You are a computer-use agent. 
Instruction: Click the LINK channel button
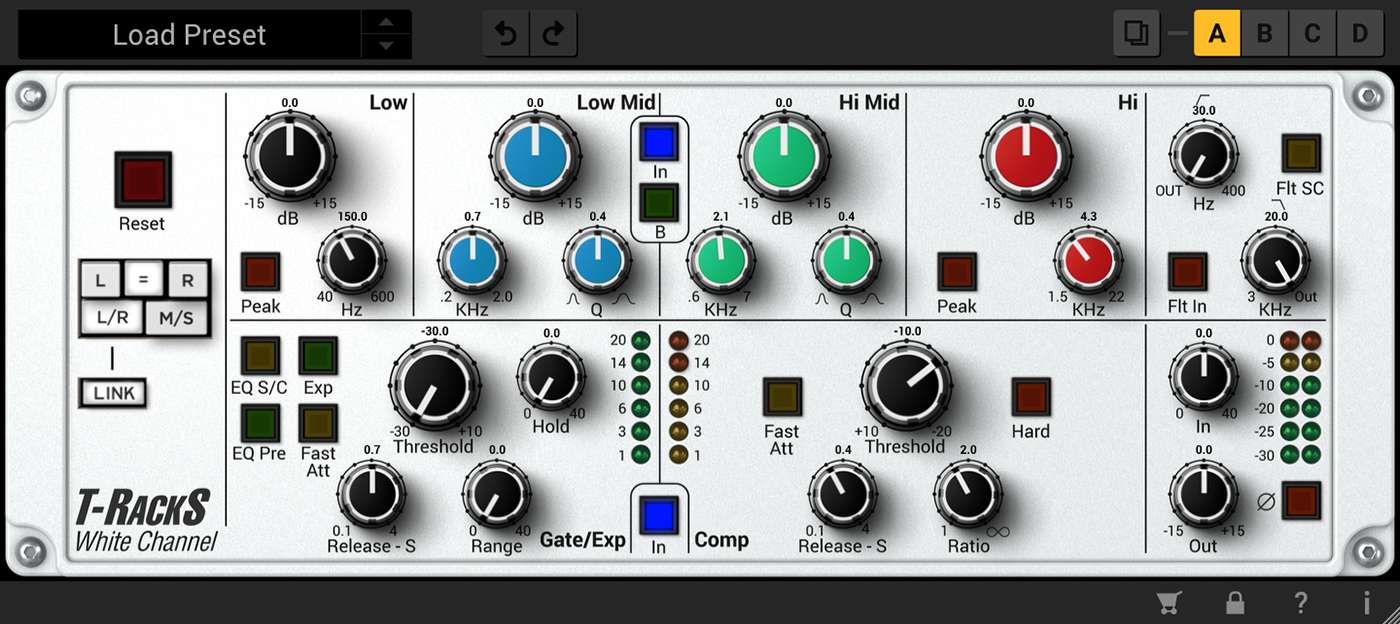tap(113, 393)
